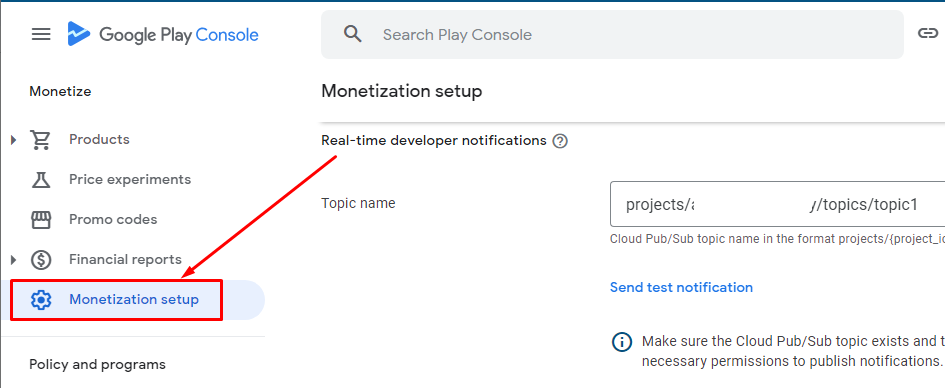The width and height of the screenshot is (945, 388).
Task: Click the Topic name input field
Action: (777, 204)
